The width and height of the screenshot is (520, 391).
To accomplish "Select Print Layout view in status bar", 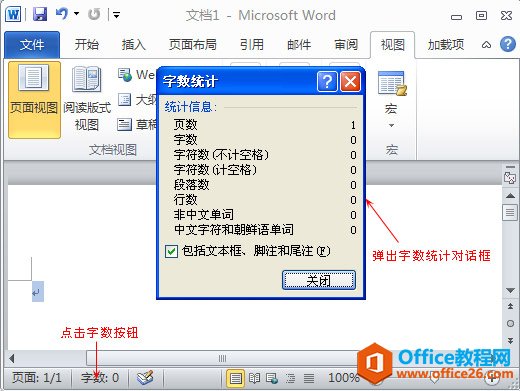I will coord(235,378).
